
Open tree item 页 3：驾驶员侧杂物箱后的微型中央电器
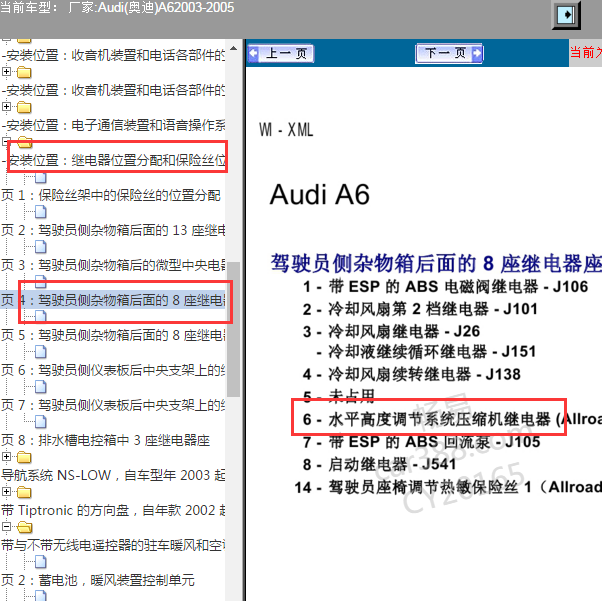pos(113,265)
